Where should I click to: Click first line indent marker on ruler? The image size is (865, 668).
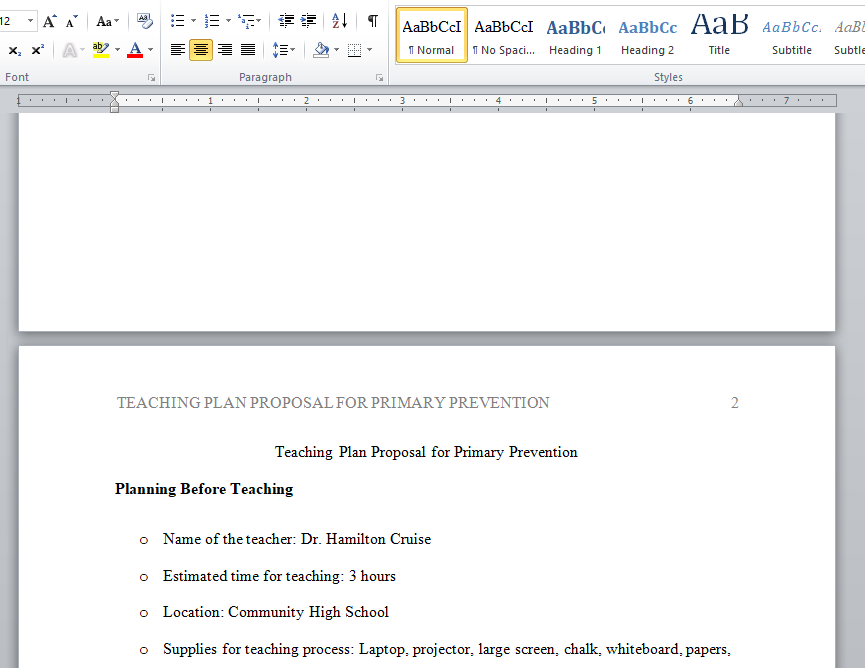[x=114, y=96]
